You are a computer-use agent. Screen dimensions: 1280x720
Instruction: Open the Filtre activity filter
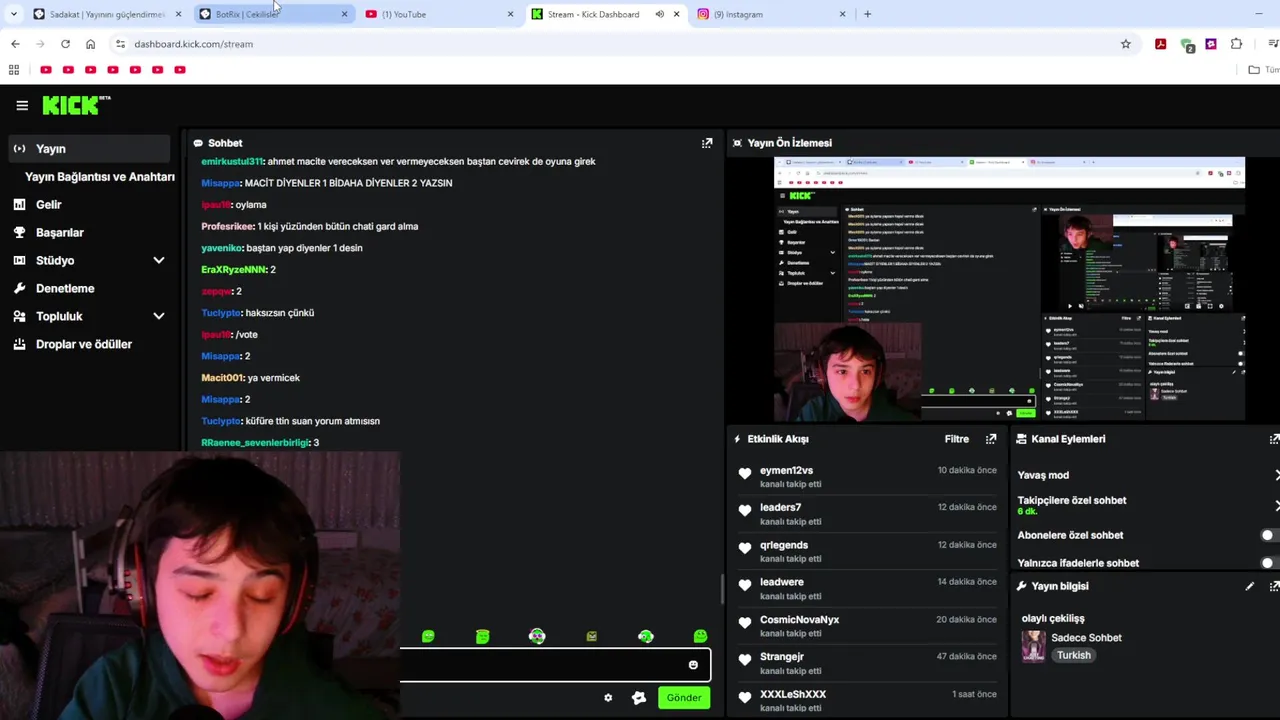point(957,439)
